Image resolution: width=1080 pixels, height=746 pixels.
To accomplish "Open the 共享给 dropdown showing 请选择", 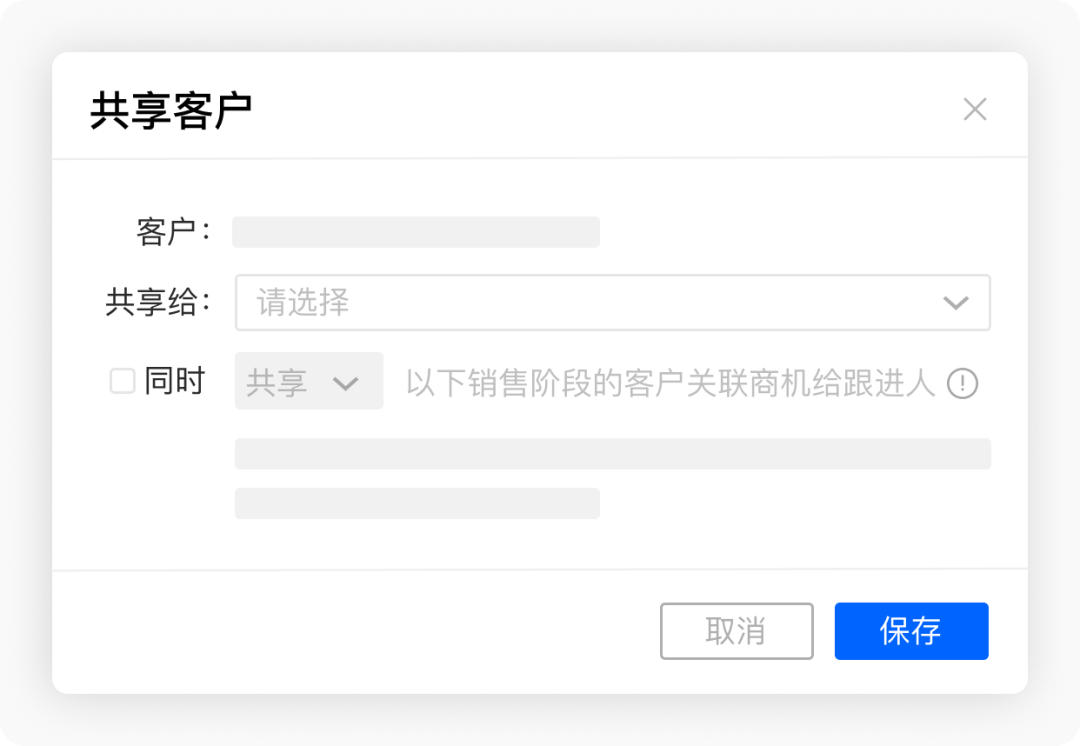I will 610,302.
